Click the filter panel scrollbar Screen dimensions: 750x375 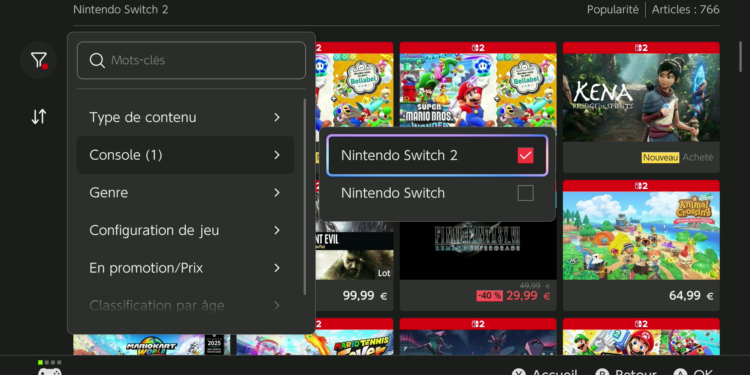[305, 197]
